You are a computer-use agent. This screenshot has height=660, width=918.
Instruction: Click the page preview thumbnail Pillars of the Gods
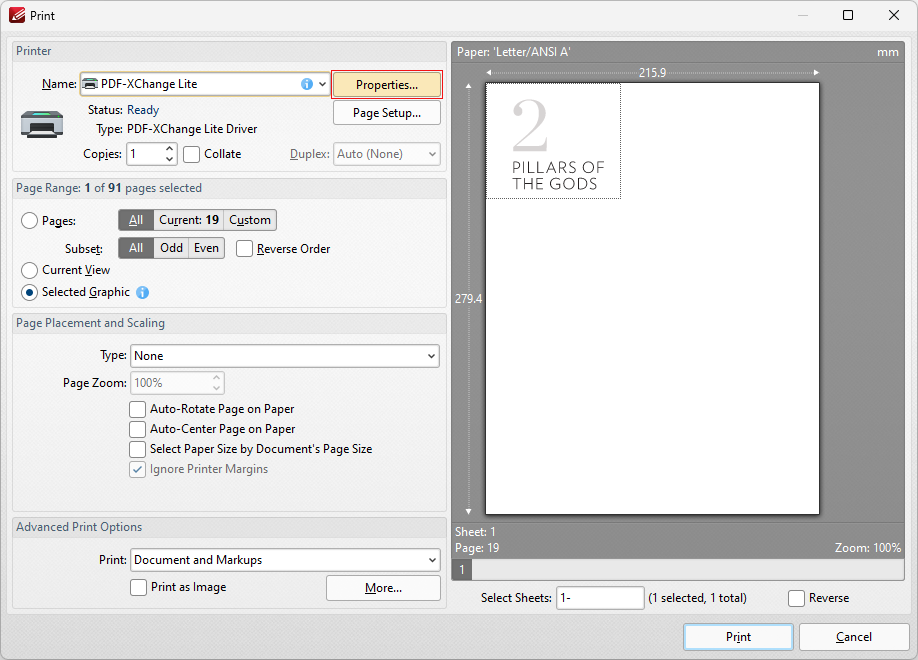pyautogui.click(x=553, y=141)
